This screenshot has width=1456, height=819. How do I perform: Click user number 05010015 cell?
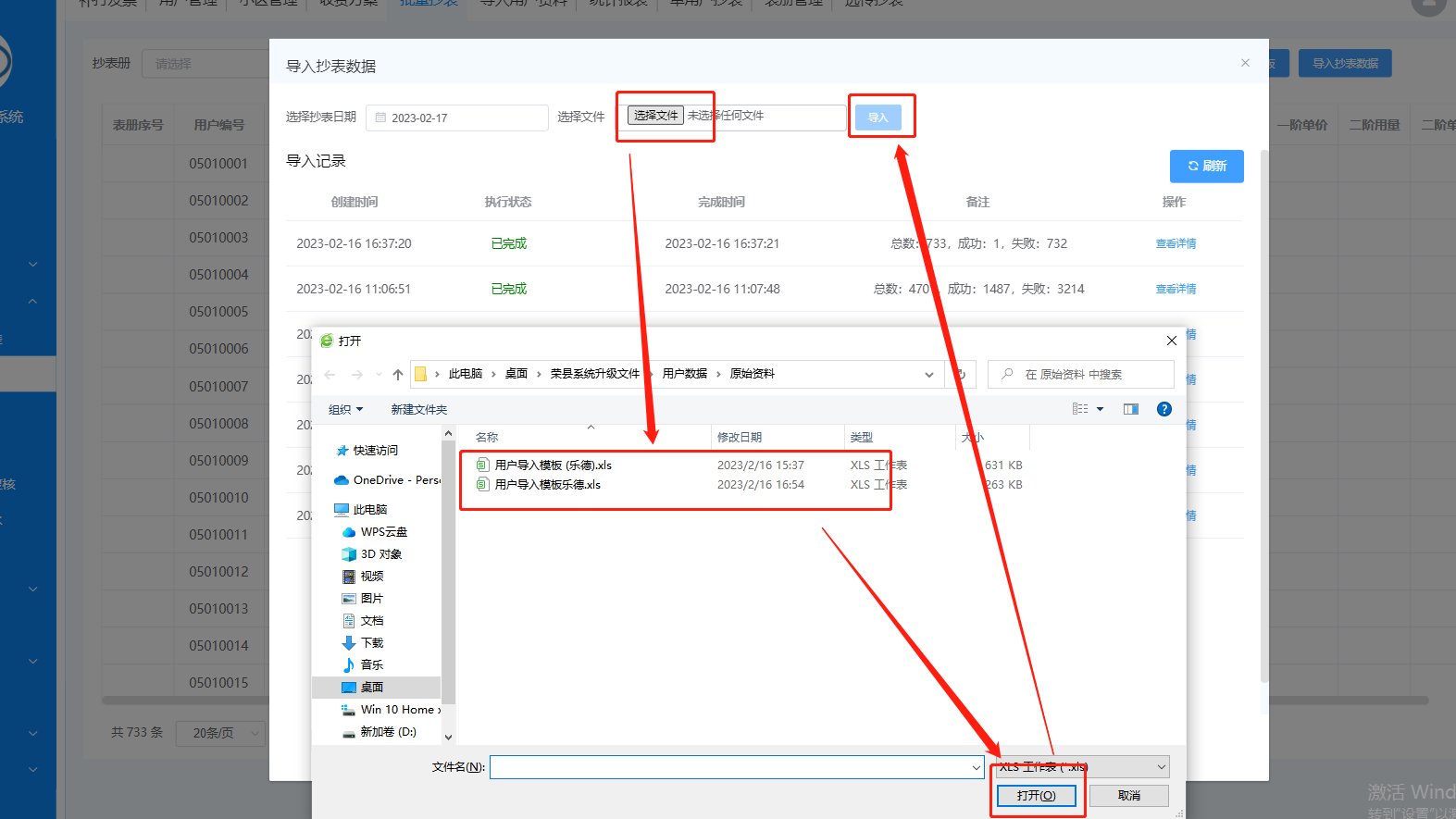coord(218,683)
